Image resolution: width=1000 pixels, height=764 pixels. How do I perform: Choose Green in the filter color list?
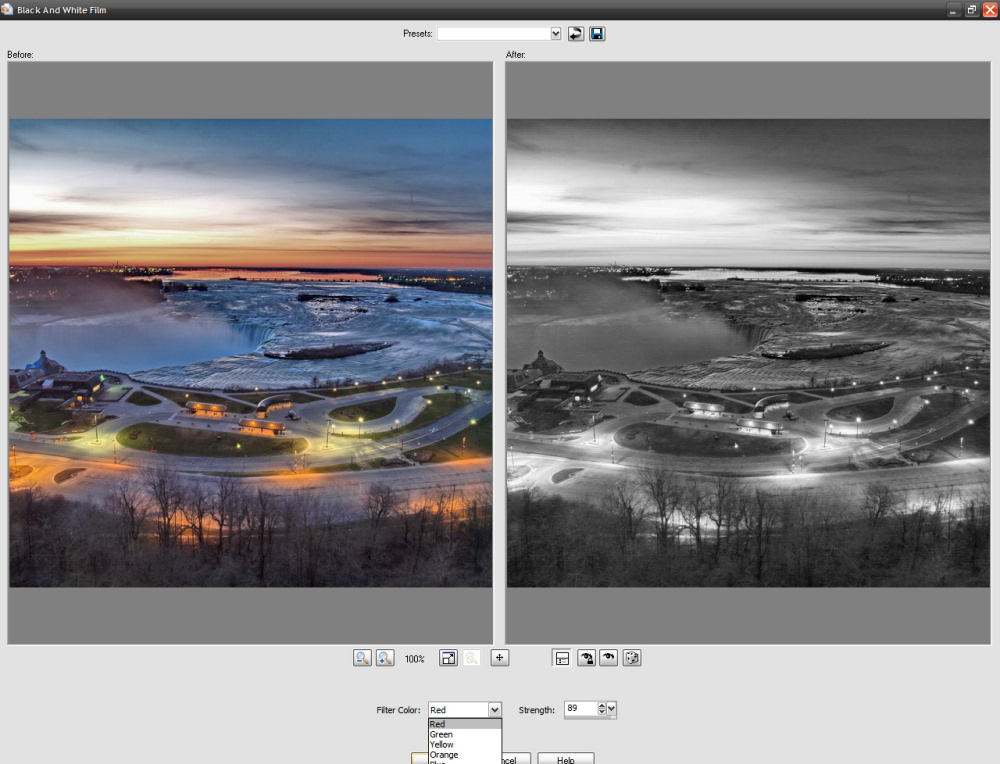[x=465, y=734]
